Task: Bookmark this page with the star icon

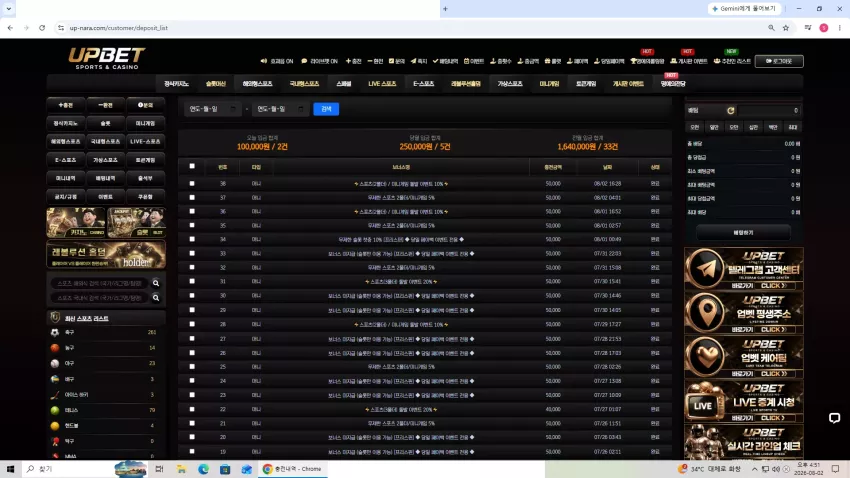Action: (785, 28)
